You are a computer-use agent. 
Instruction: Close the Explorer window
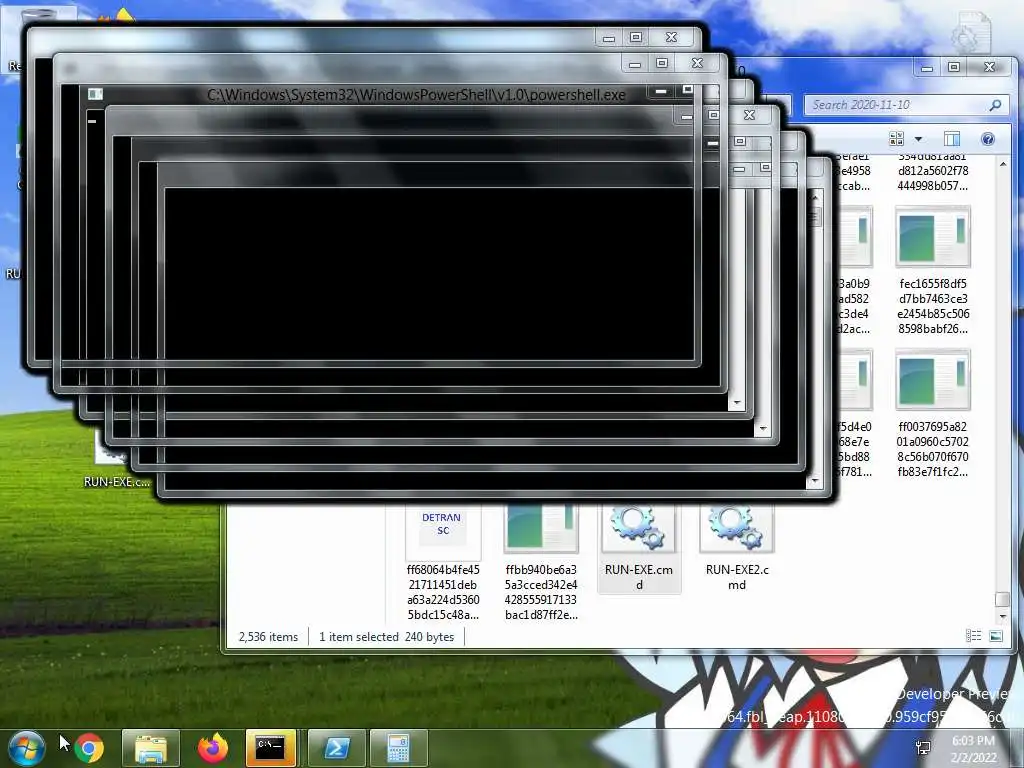point(990,67)
